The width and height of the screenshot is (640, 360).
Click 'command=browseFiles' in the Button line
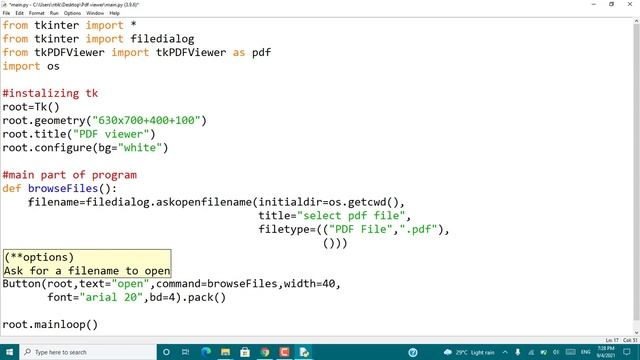(217, 284)
